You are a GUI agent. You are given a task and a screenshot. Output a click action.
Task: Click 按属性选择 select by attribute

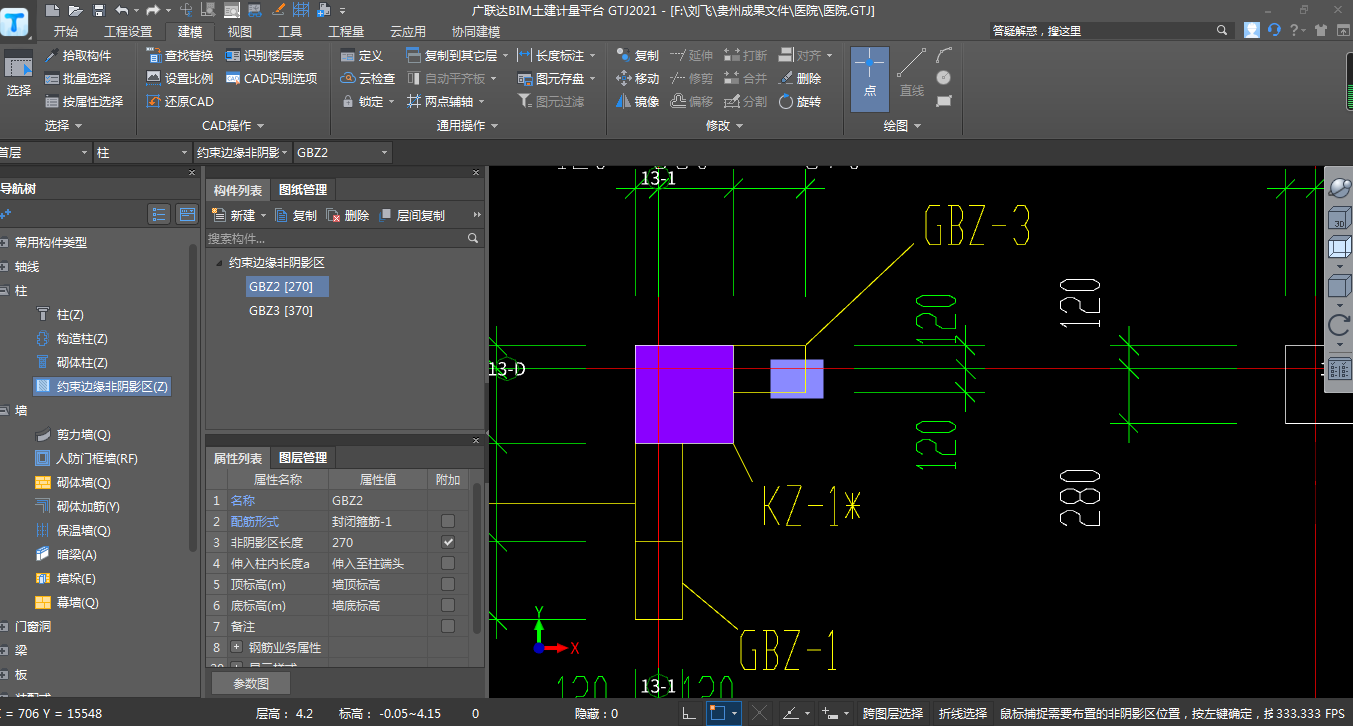(84, 101)
